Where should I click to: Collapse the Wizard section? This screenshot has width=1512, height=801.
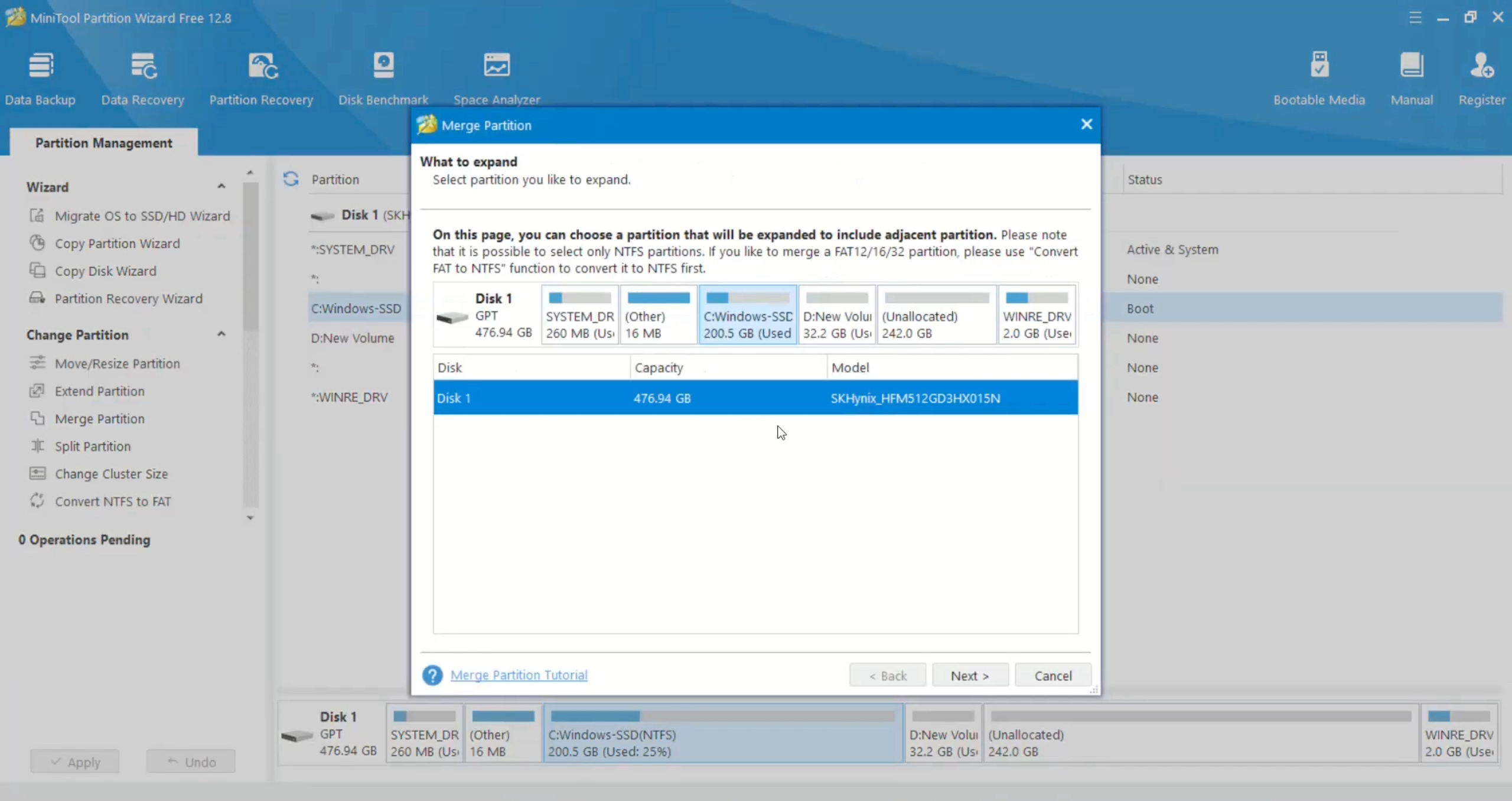click(221, 187)
